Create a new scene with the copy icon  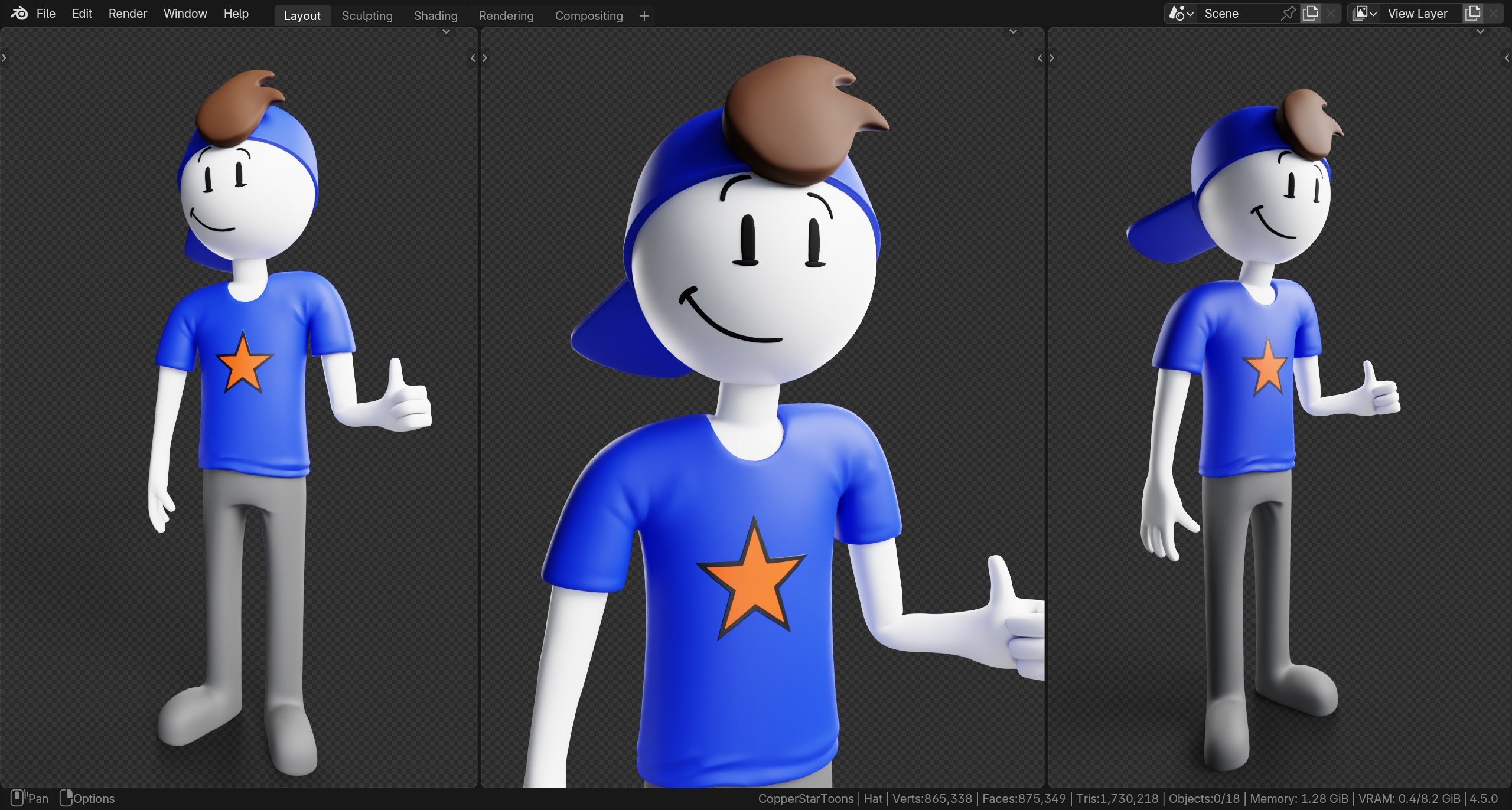(x=1310, y=13)
